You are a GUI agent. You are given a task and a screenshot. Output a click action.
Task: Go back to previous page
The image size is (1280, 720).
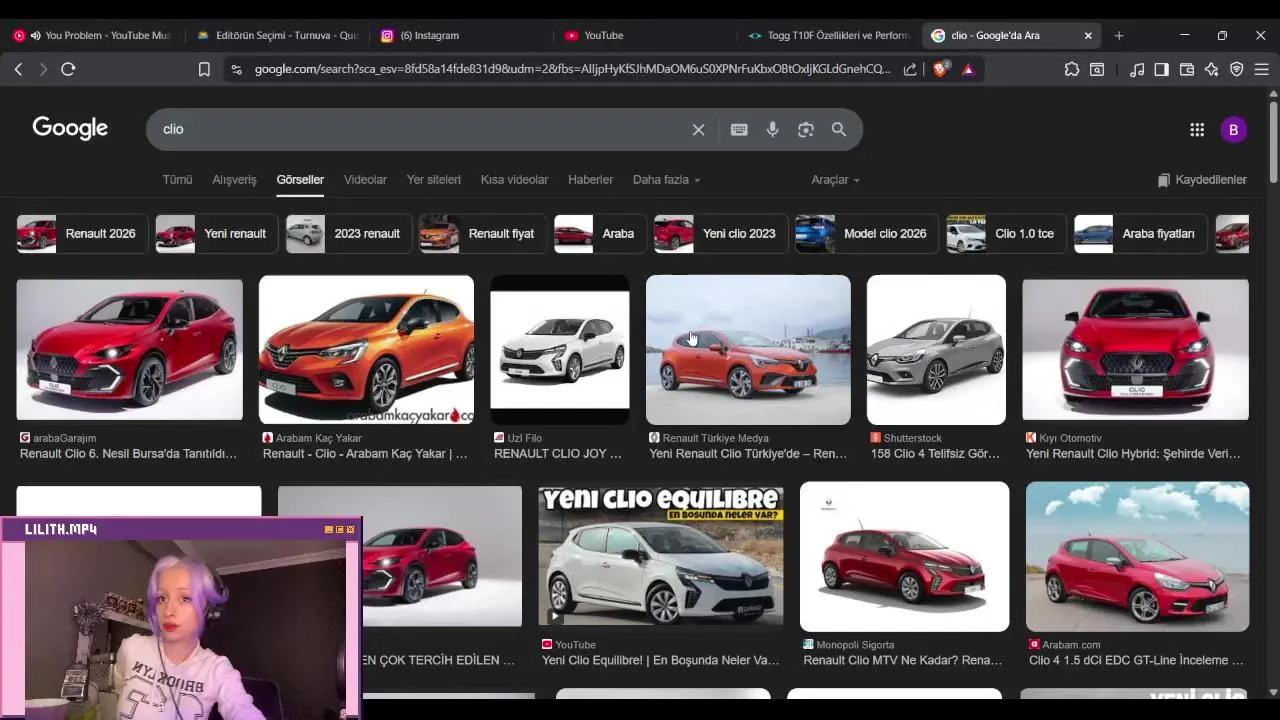click(18, 69)
